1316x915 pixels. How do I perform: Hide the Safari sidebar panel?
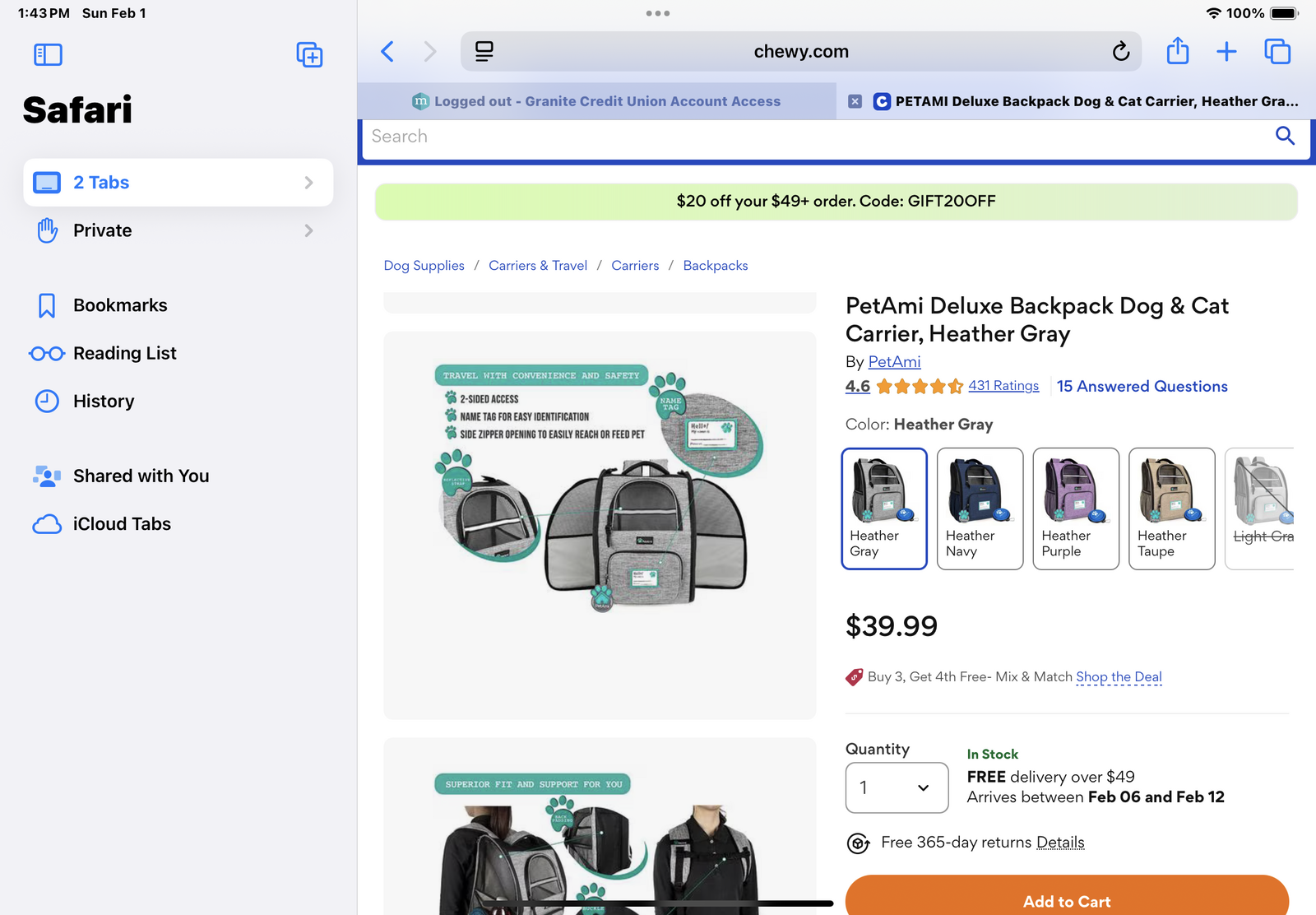pos(48,55)
